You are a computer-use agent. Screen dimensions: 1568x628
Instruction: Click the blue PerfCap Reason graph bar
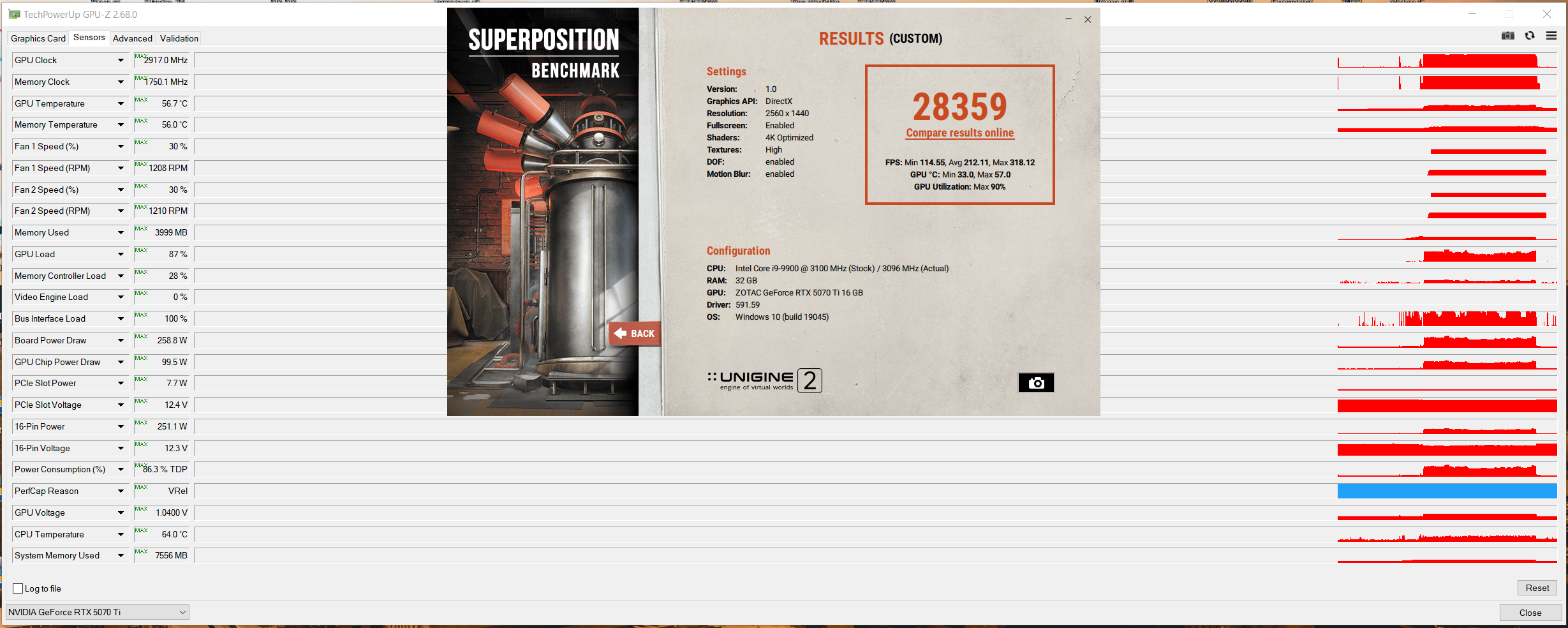[x=1447, y=491]
